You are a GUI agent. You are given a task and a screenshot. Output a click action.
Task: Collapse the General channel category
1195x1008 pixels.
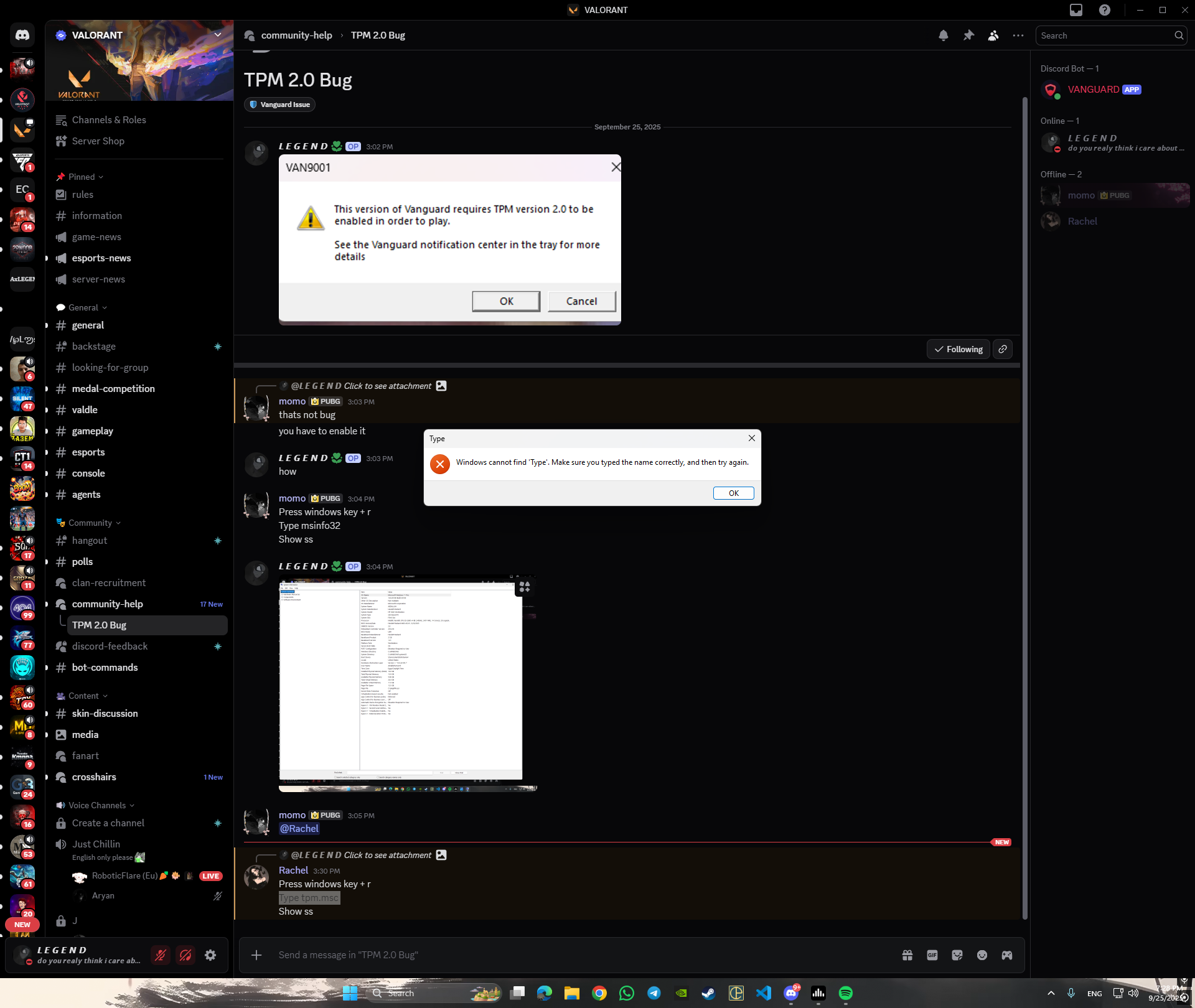pos(84,307)
